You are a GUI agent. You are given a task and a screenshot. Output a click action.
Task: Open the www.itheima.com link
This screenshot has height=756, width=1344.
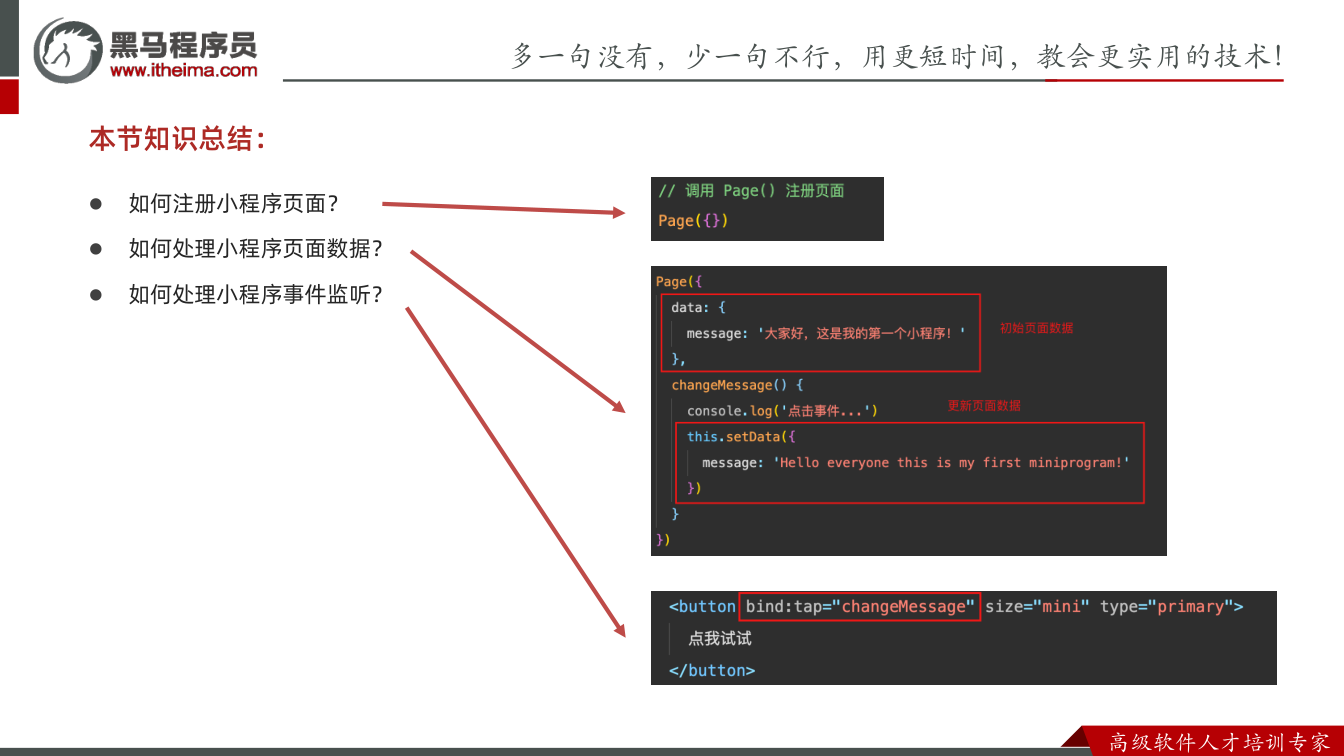(x=183, y=70)
